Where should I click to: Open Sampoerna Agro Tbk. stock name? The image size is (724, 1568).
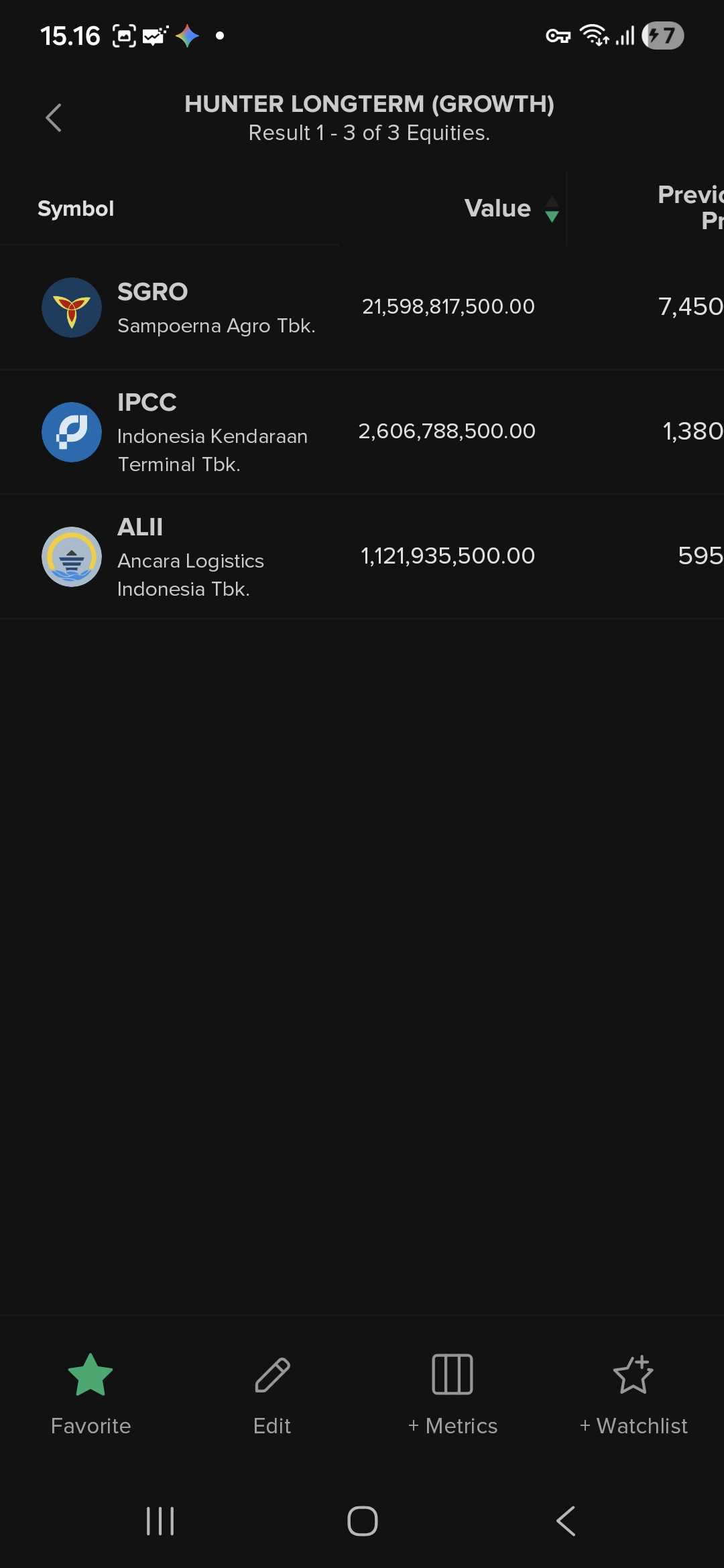(x=216, y=326)
